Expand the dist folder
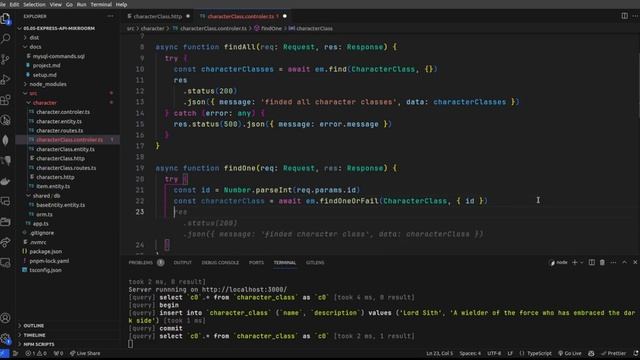640x360 pixels. tap(34, 38)
